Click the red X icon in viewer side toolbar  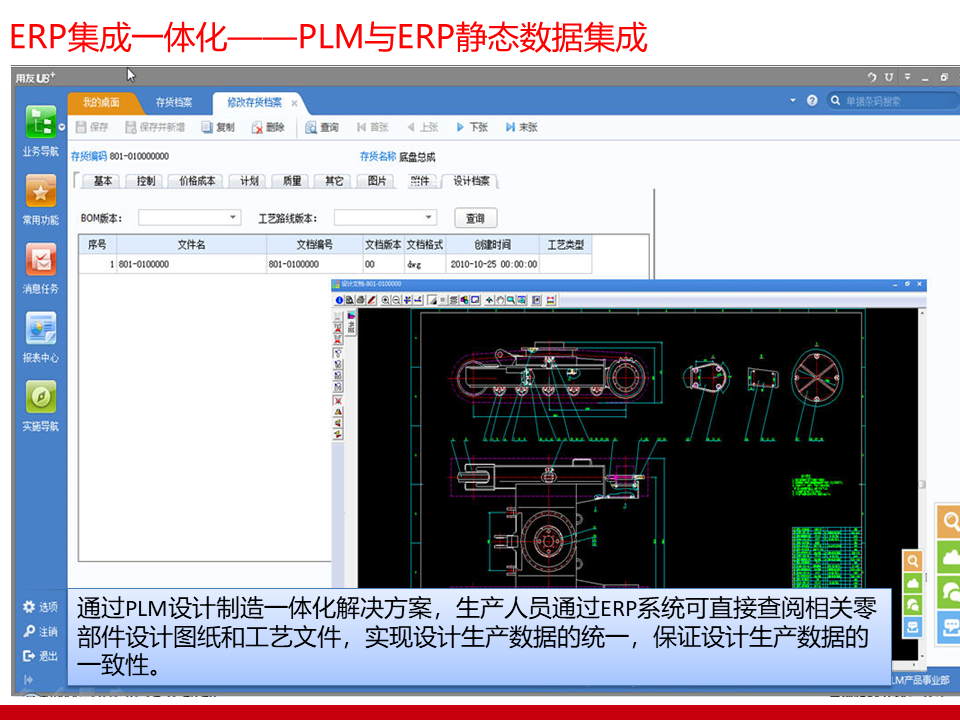click(x=337, y=400)
